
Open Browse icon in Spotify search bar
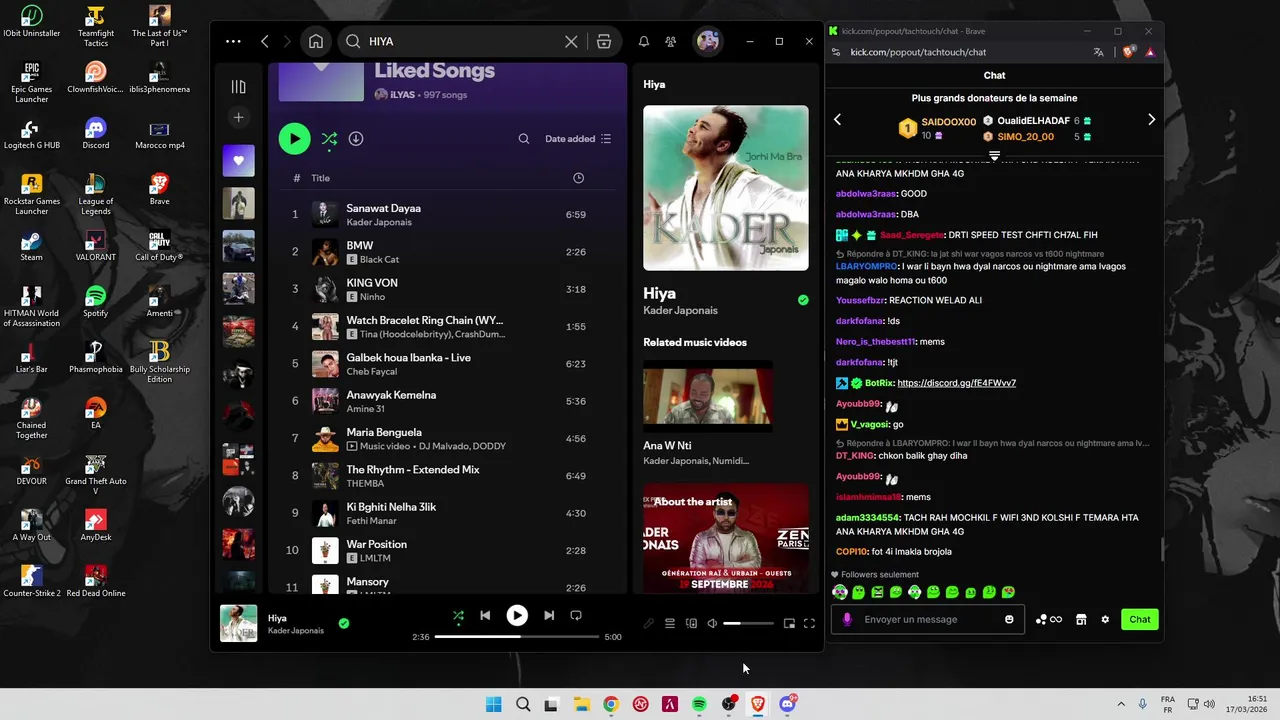(604, 41)
